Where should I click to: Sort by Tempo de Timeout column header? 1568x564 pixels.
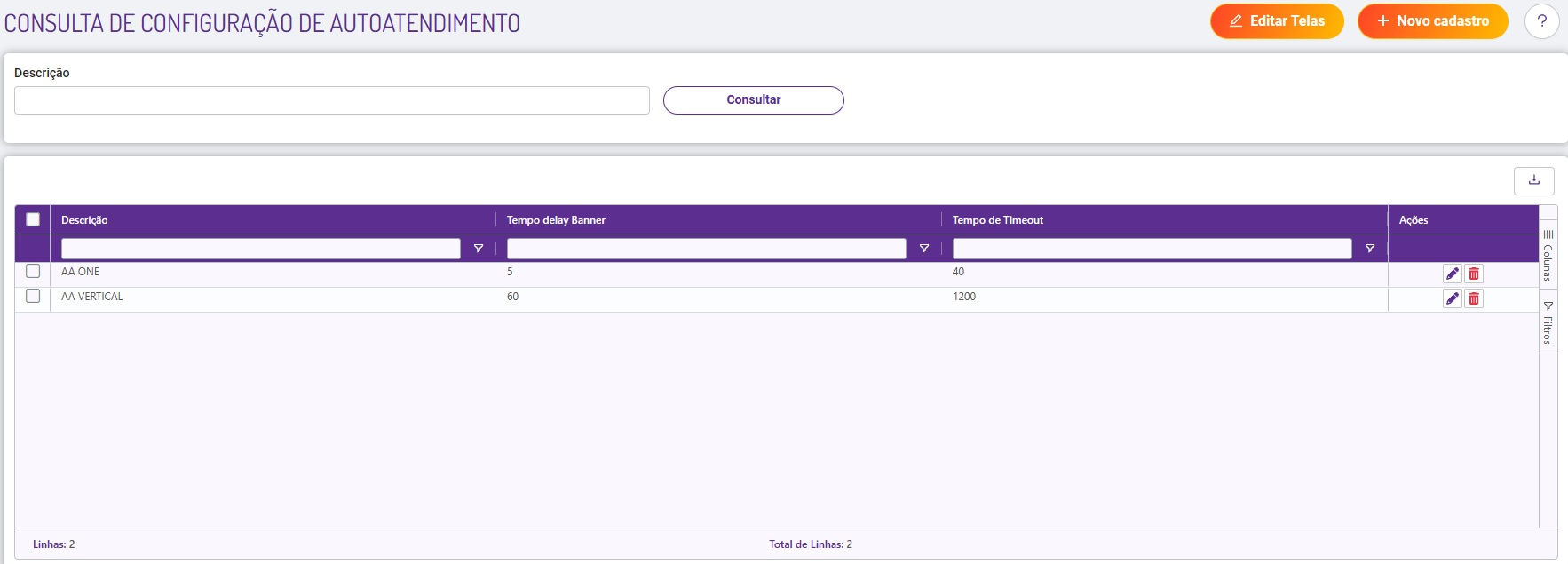(x=997, y=220)
